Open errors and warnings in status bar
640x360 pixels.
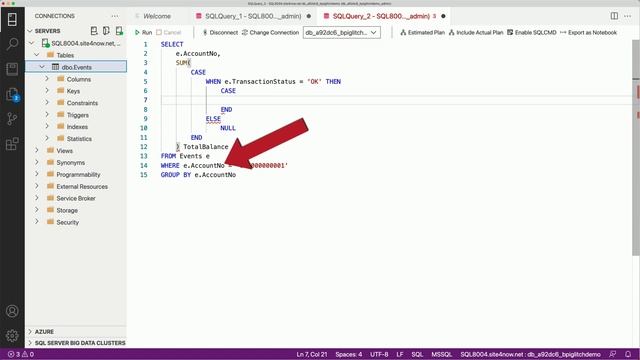20,354
